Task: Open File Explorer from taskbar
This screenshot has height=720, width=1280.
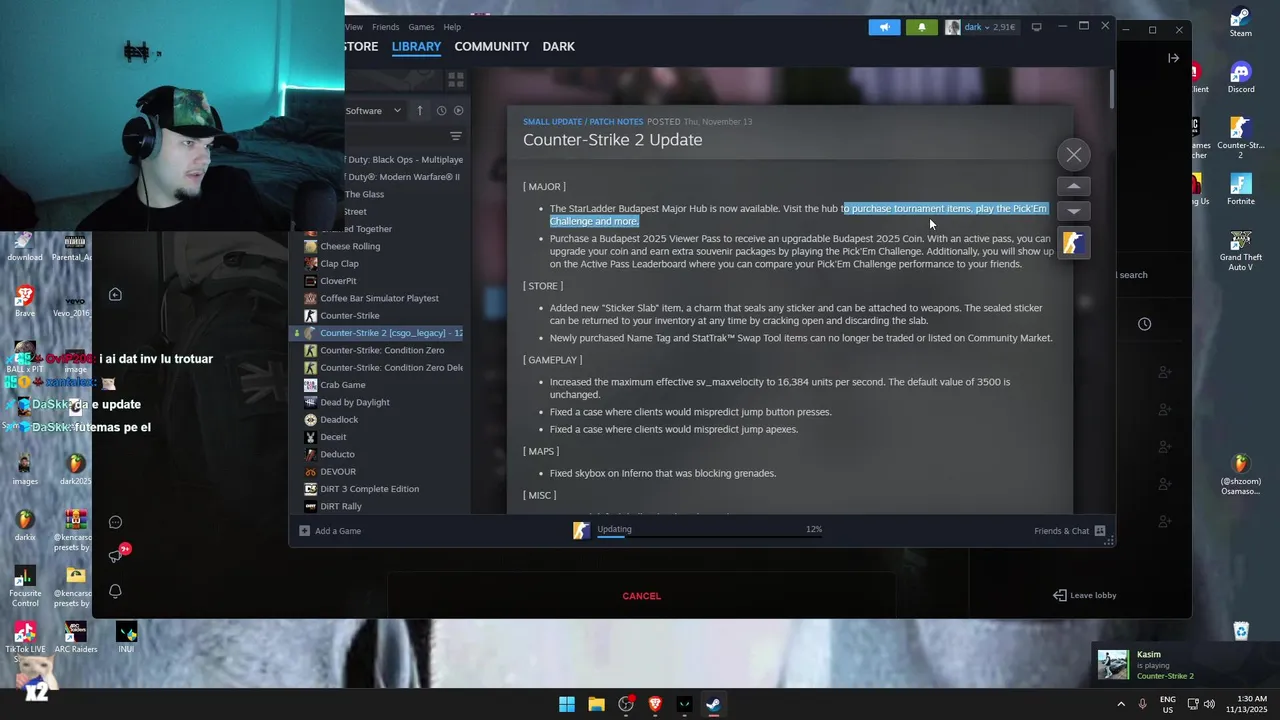Action: click(596, 704)
